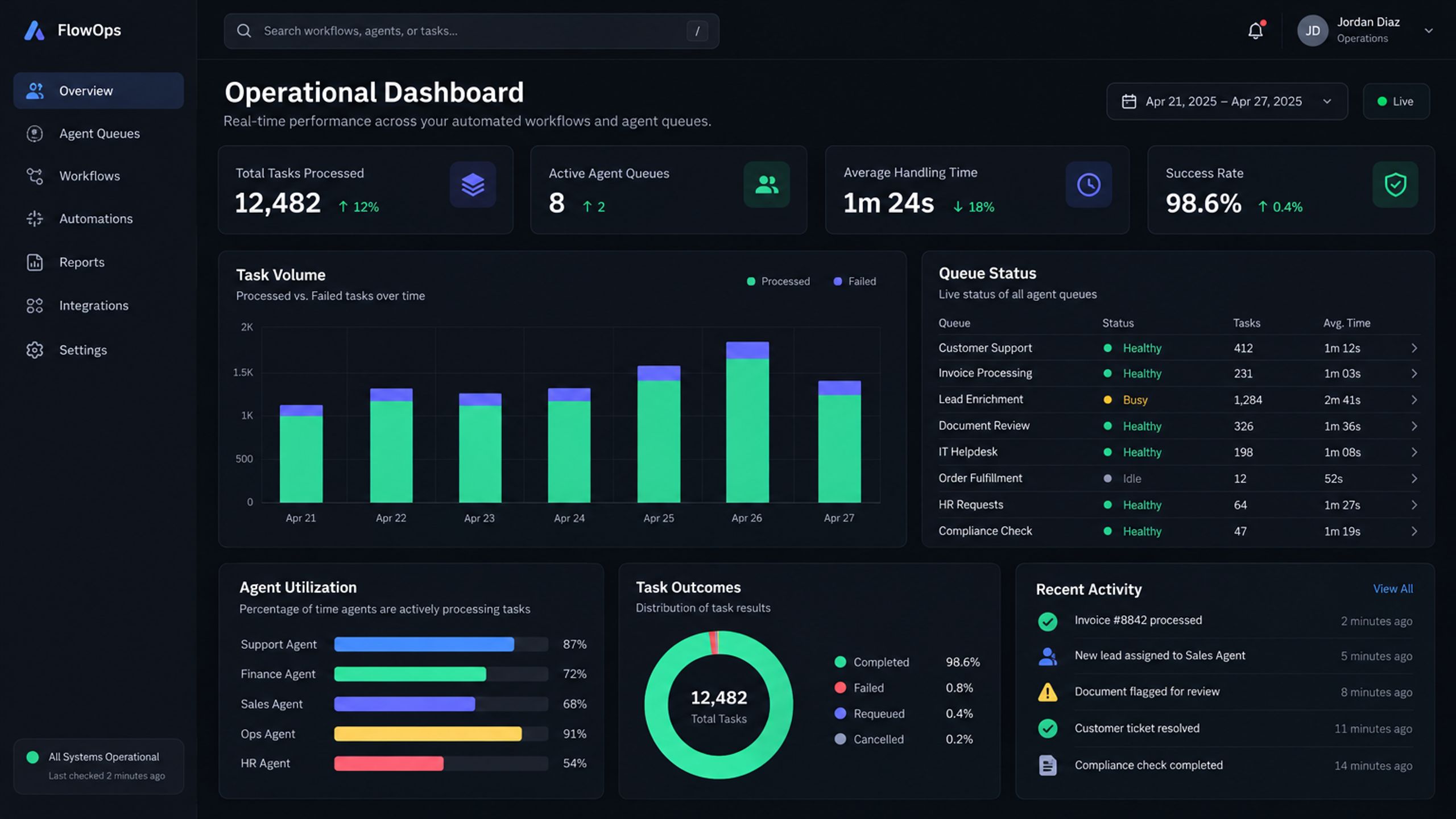
Task: Click the slash shortcut key badge
Action: point(697,31)
